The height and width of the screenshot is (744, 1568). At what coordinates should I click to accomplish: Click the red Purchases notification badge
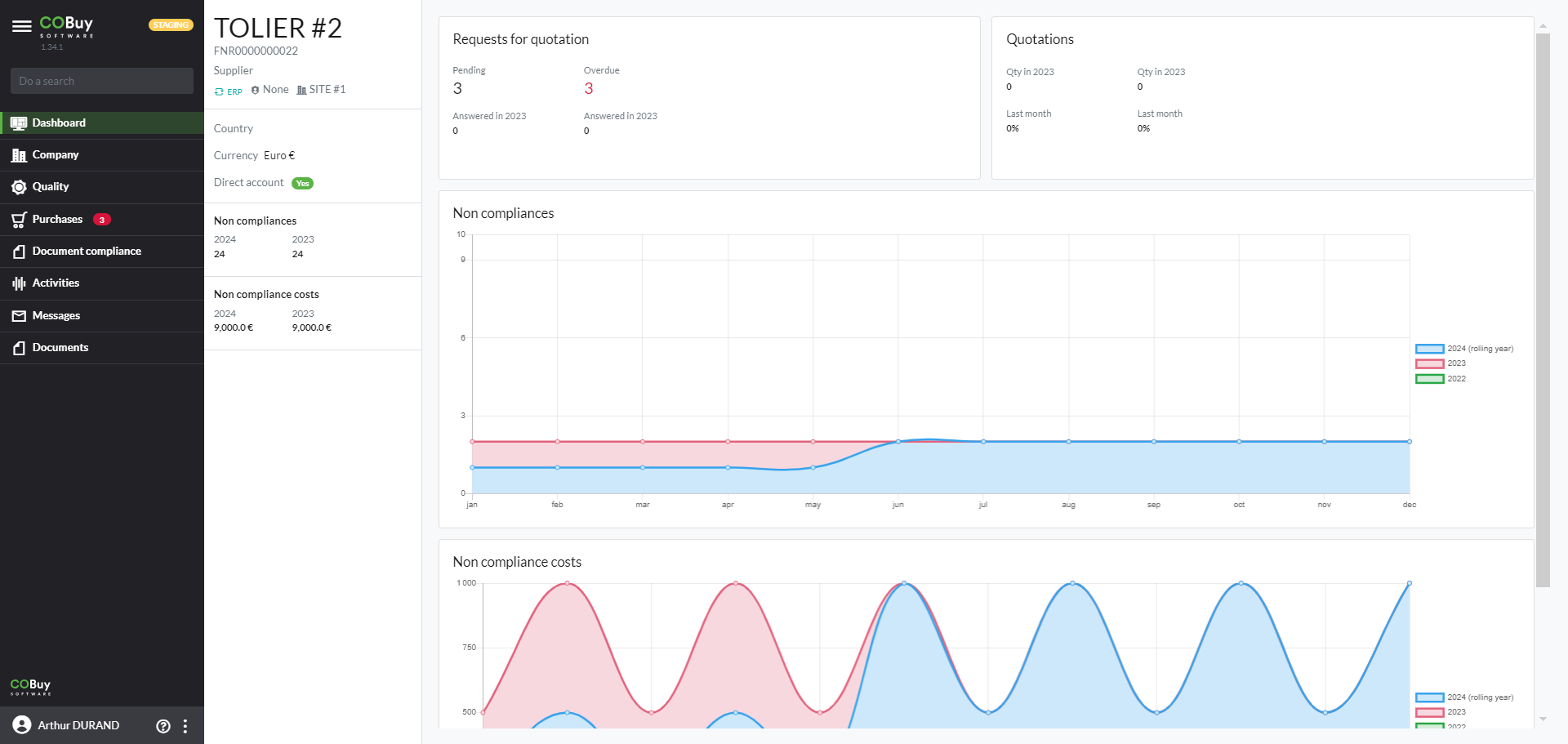(102, 220)
